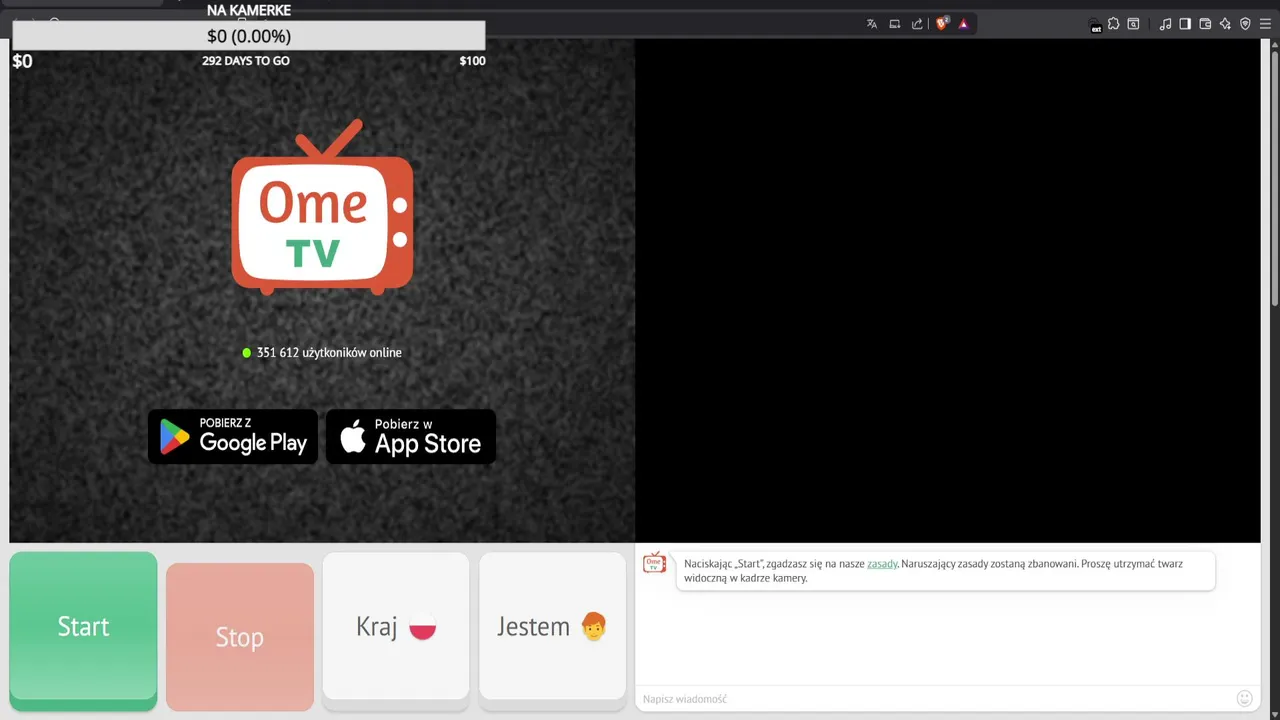Open the Leo AI sparkle icon

[1225, 24]
